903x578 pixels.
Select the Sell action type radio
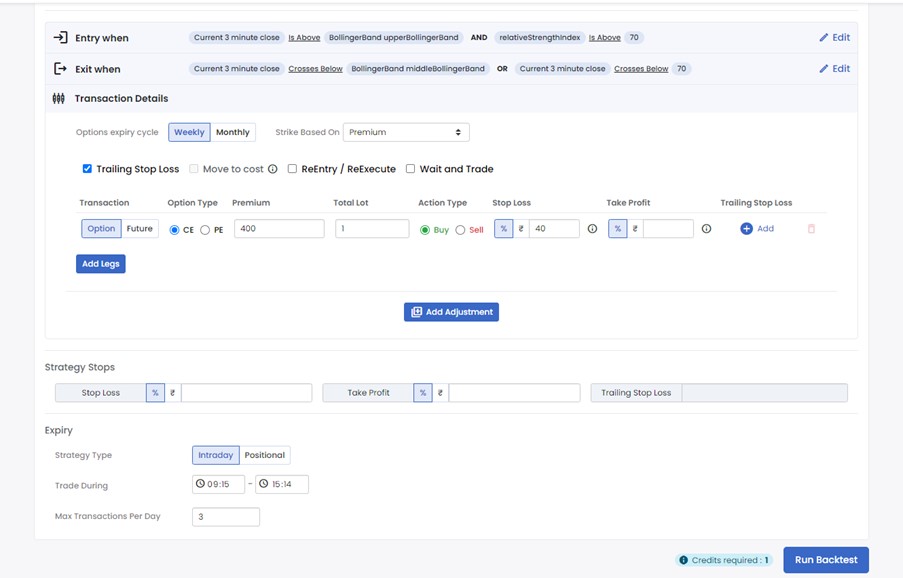tap(460, 230)
